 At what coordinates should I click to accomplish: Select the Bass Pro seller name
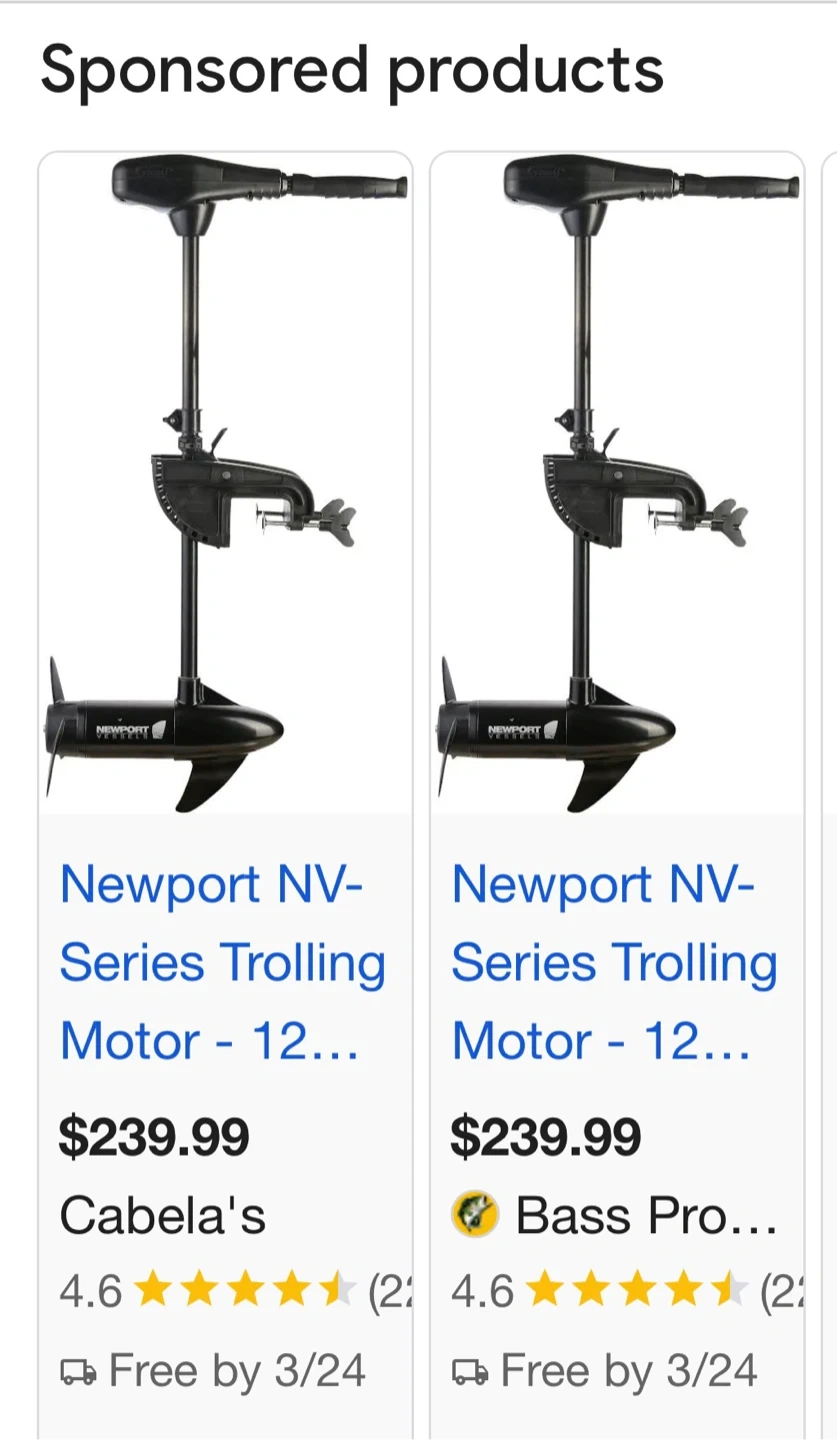[x=646, y=1216]
